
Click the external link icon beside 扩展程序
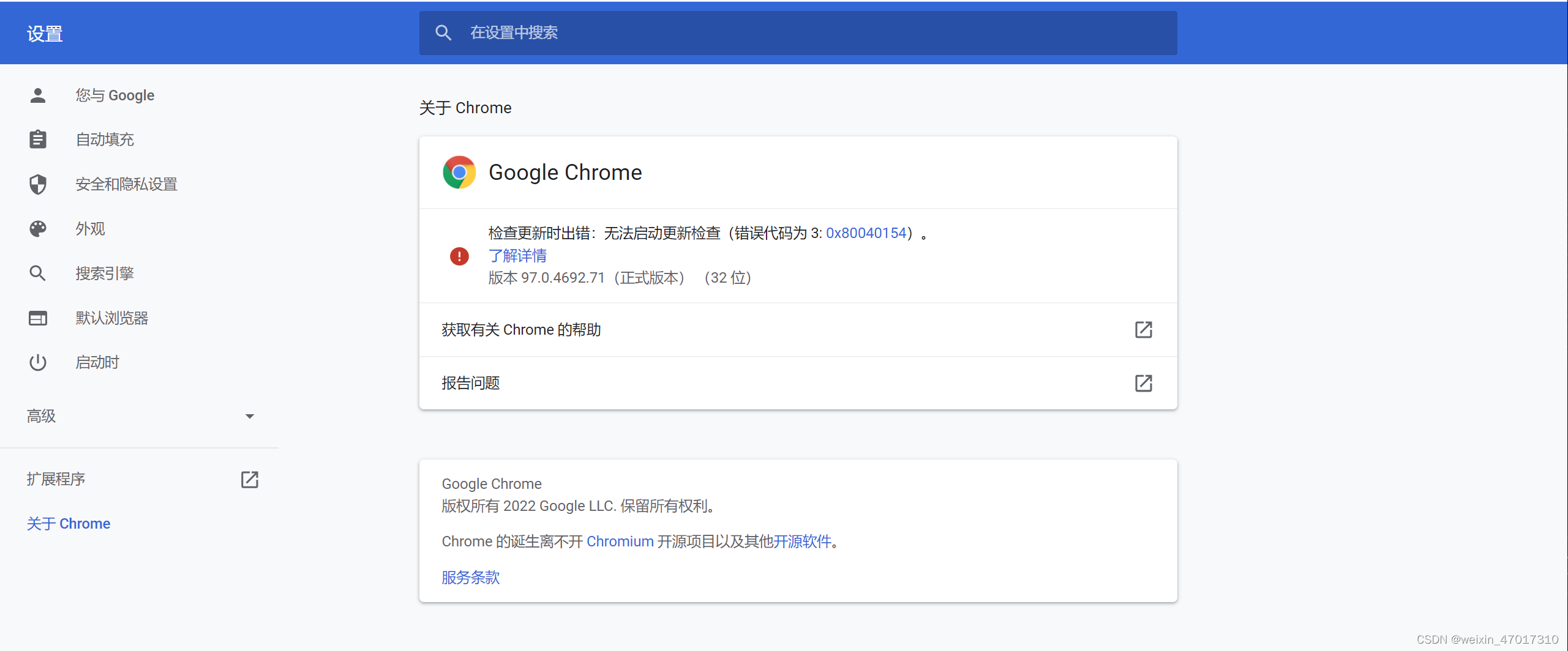pyautogui.click(x=250, y=479)
